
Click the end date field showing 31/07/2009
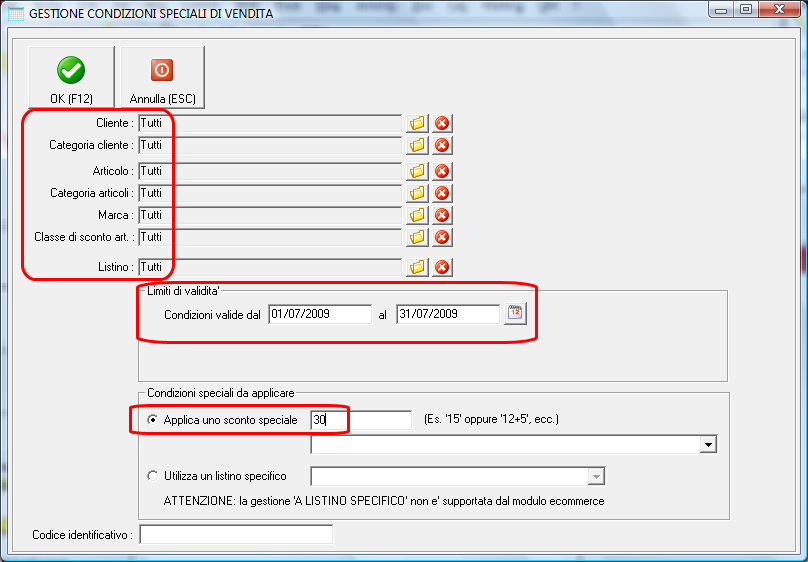click(x=448, y=314)
